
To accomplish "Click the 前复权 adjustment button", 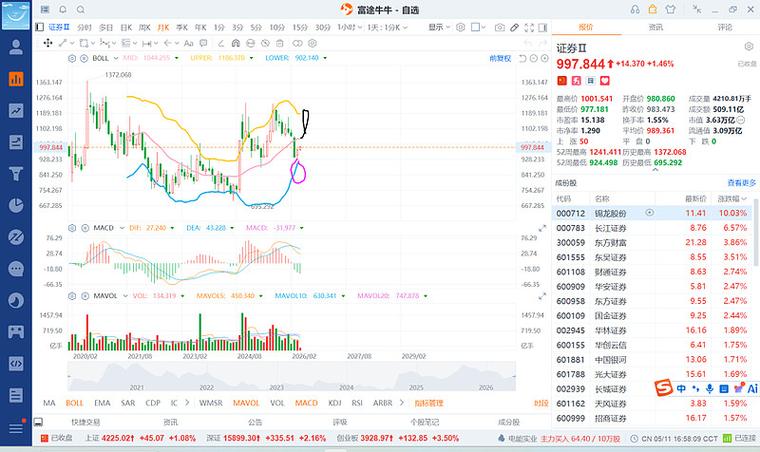I will [500, 58].
